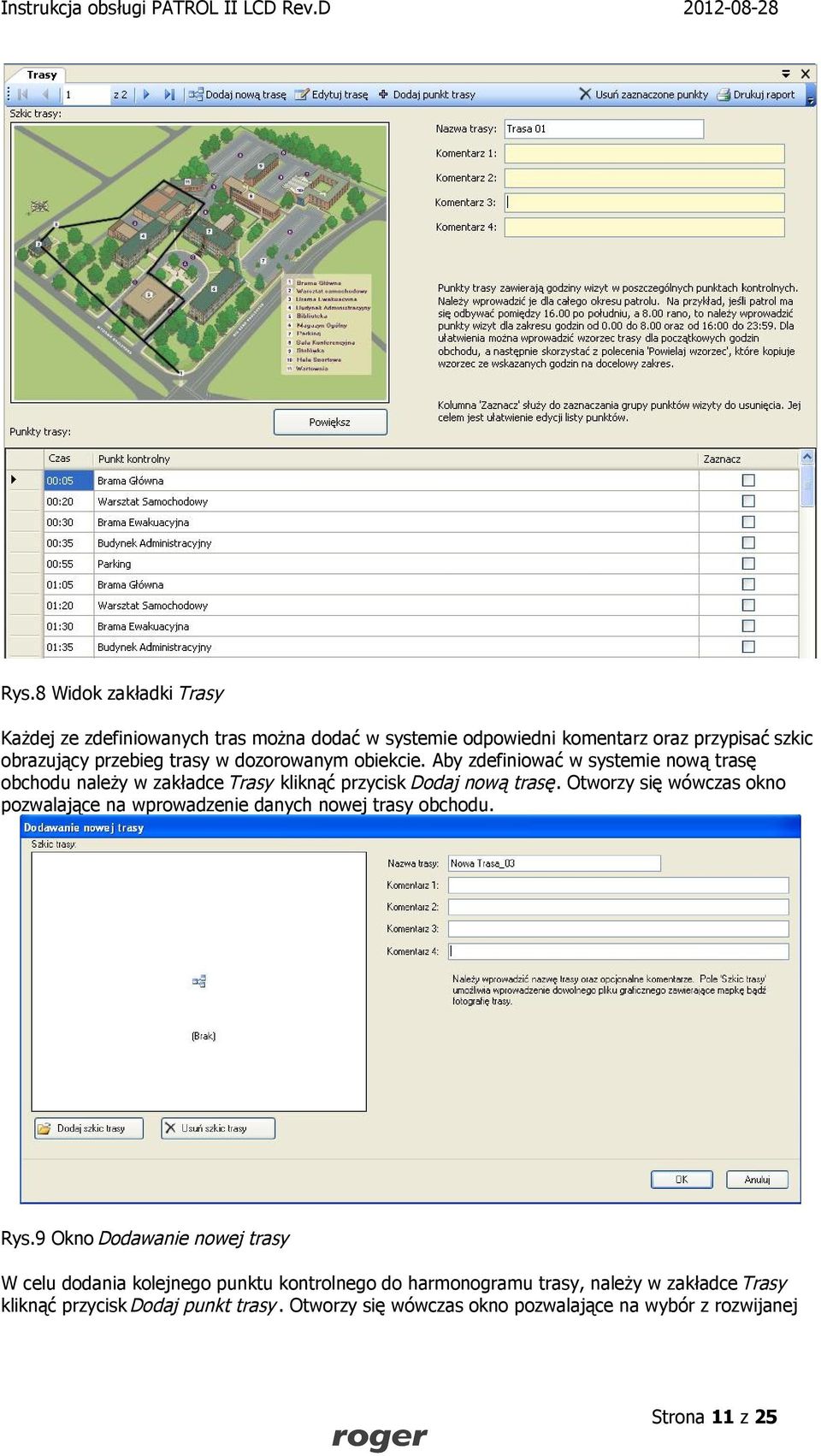Click Usuń szkic trasy button

(x=218, y=1128)
